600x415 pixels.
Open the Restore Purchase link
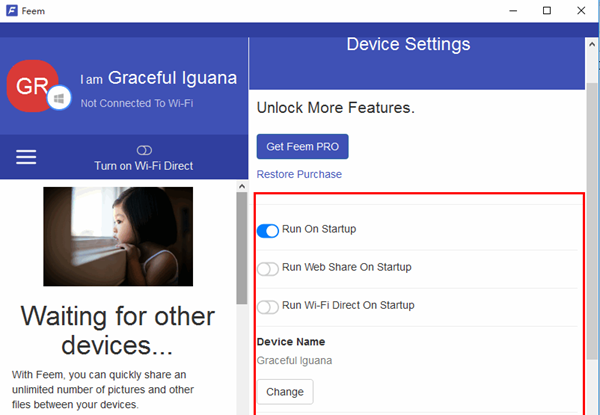click(x=299, y=174)
